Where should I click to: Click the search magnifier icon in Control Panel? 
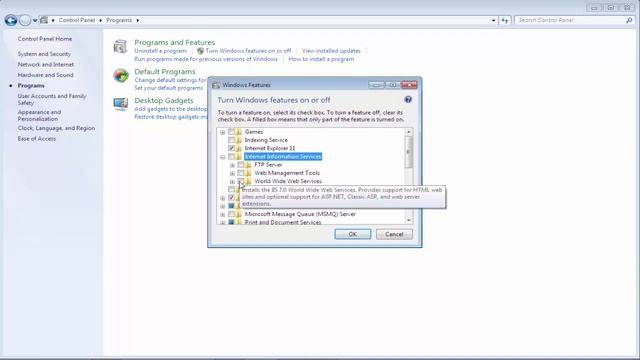629,20
